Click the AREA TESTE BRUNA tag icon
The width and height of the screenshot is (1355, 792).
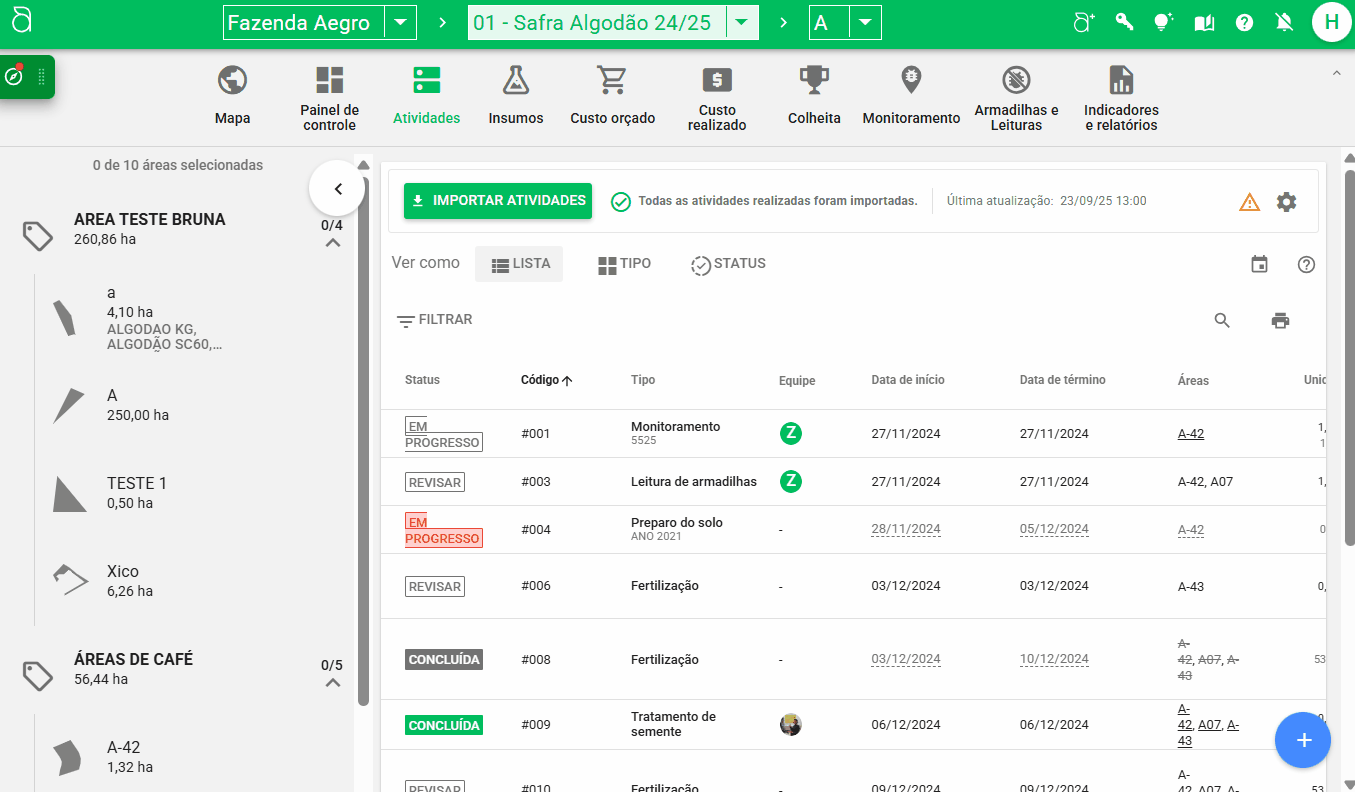[x=38, y=236]
